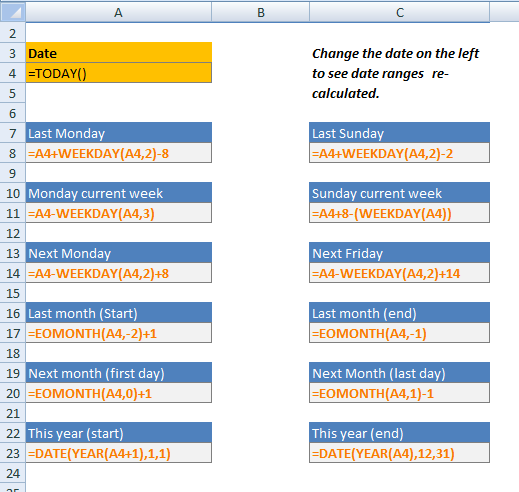Select row 16 header

coord(13,313)
